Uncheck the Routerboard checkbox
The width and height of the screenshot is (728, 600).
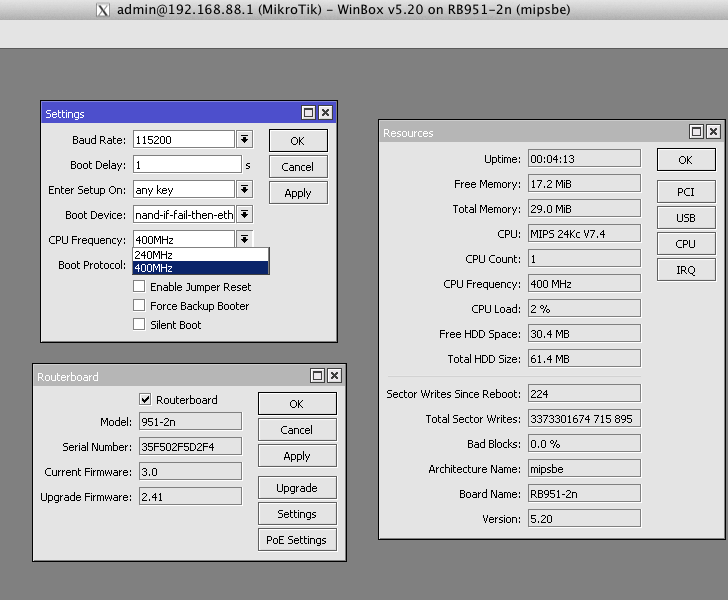[x=145, y=399]
